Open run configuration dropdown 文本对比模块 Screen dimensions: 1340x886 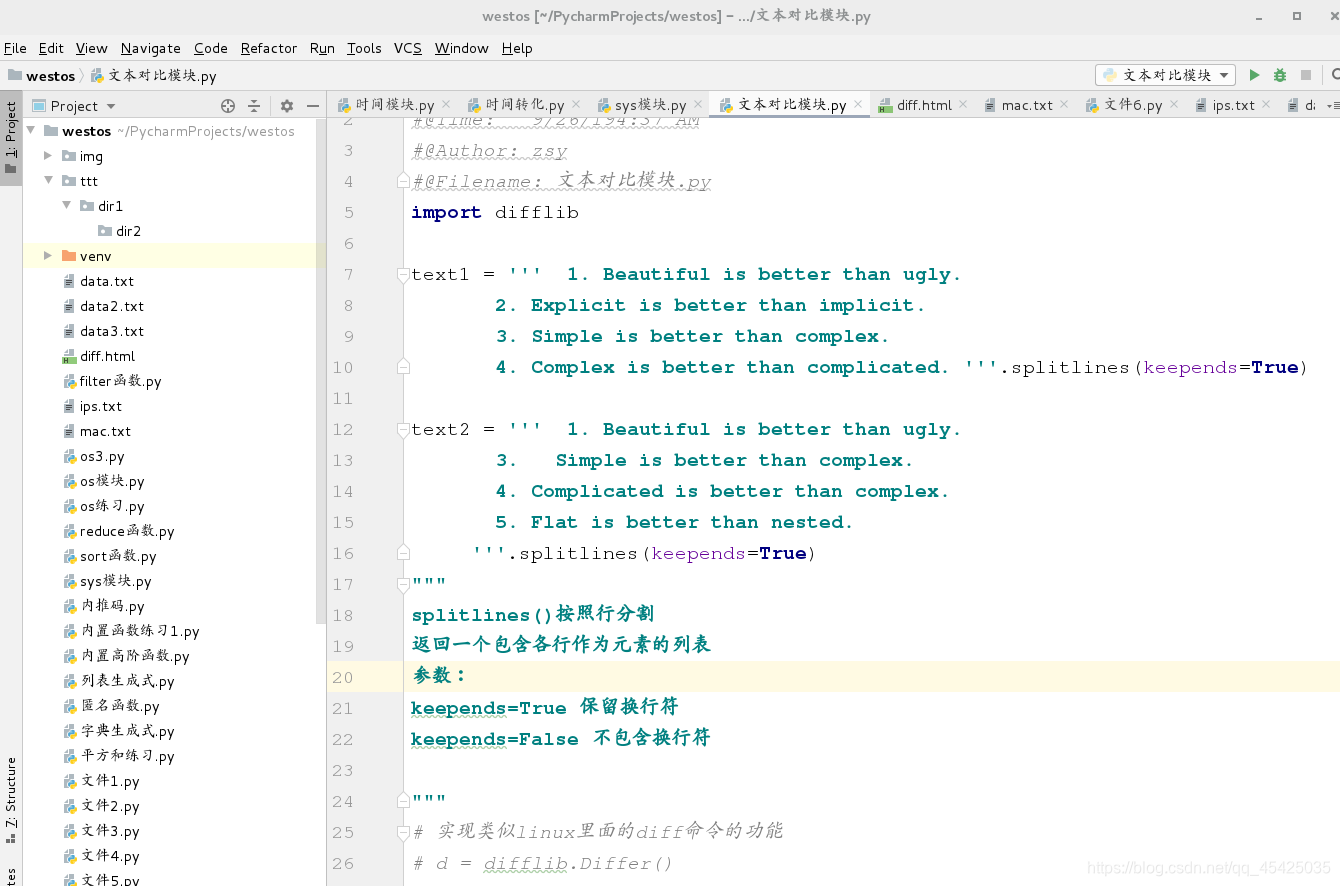pos(1166,75)
